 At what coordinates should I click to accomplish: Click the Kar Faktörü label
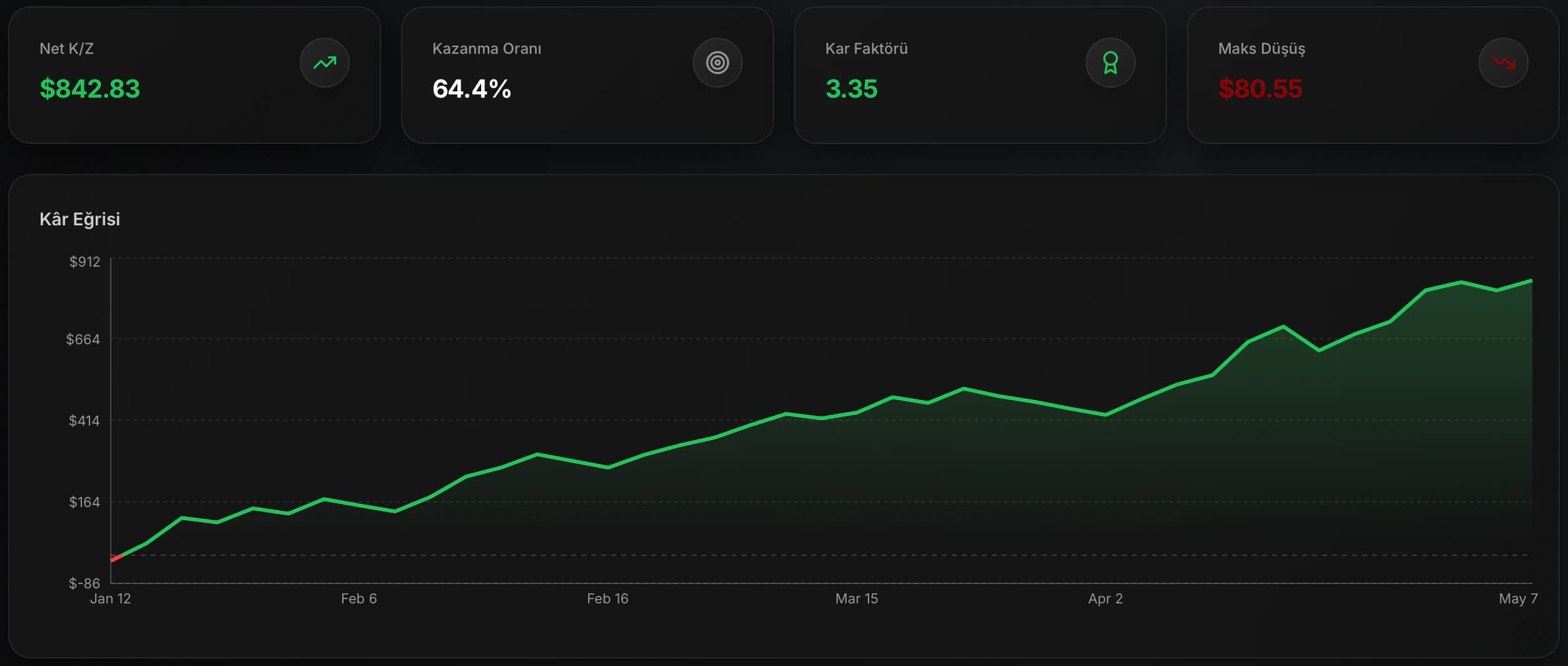[x=867, y=49]
